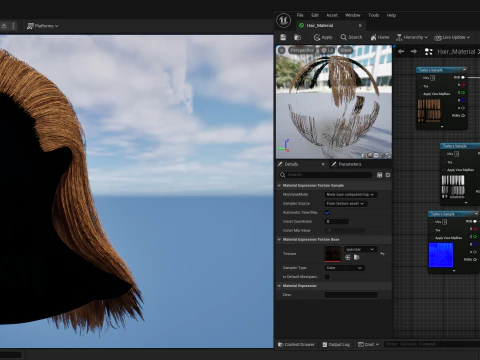Click the graph hierarchy icon beside Hair_Material

click(x=428, y=52)
